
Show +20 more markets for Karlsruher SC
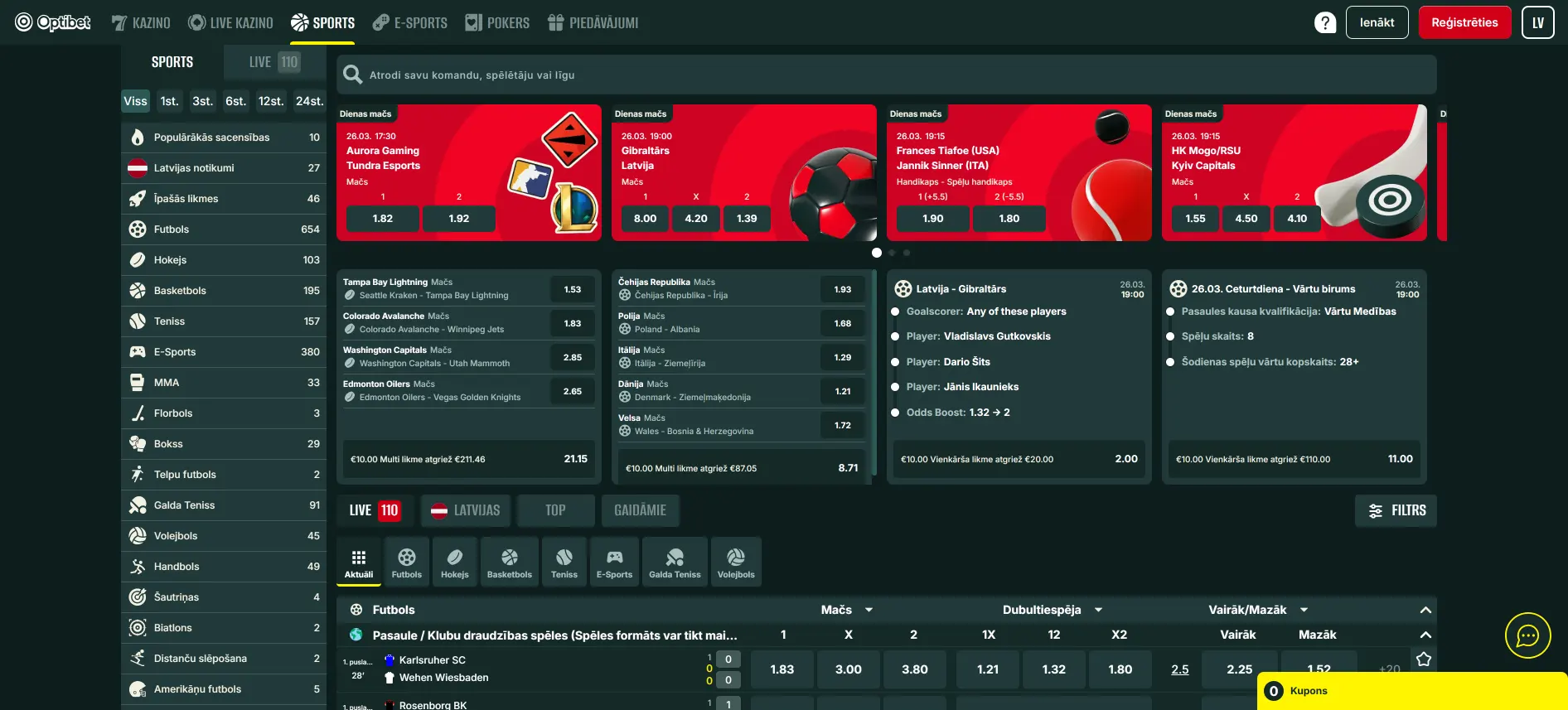click(x=1390, y=669)
